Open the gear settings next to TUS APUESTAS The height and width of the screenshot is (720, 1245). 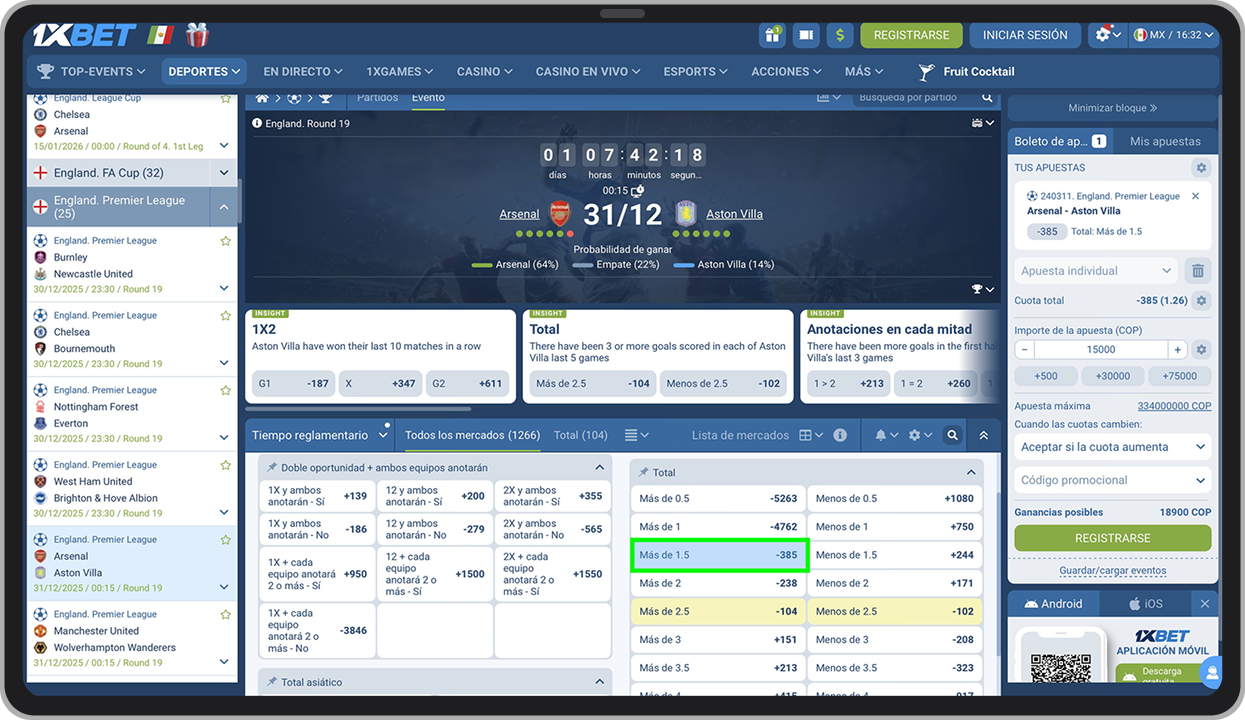point(1201,168)
